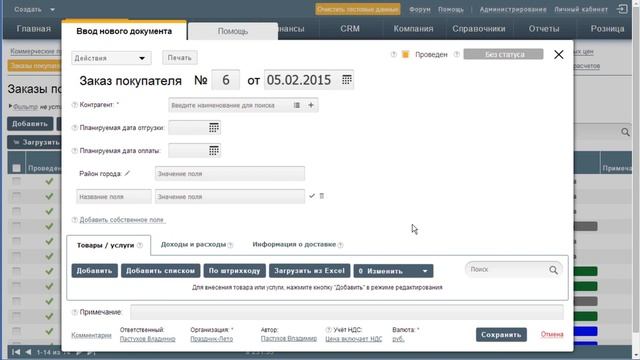Image resolution: width=640 pixels, height=360 pixels.
Task: Expand the Создать dropdown arrow
Action: pyautogui.click(x=52, y=9)
